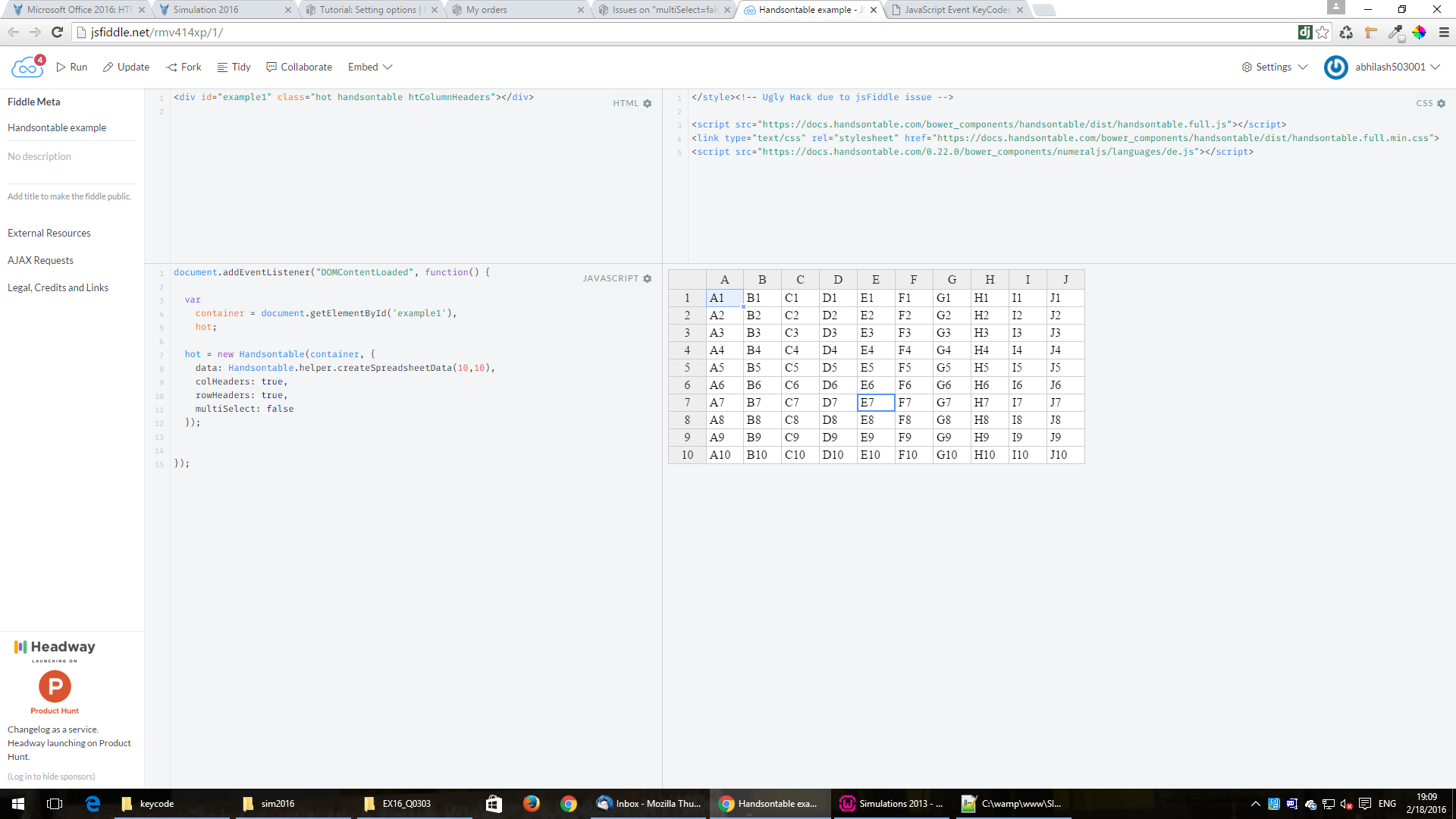
Task: Open the abhilash503001 account menu
Action: 1397,67
